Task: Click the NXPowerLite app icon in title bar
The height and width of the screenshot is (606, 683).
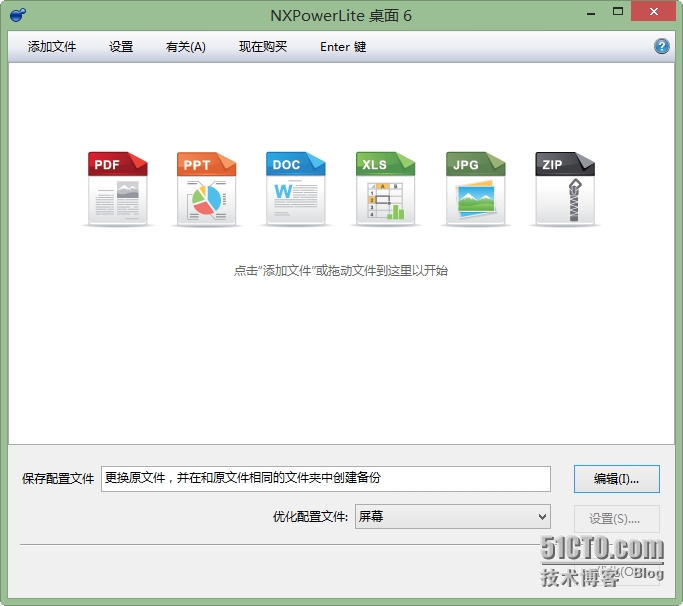Action: point(18,15)
